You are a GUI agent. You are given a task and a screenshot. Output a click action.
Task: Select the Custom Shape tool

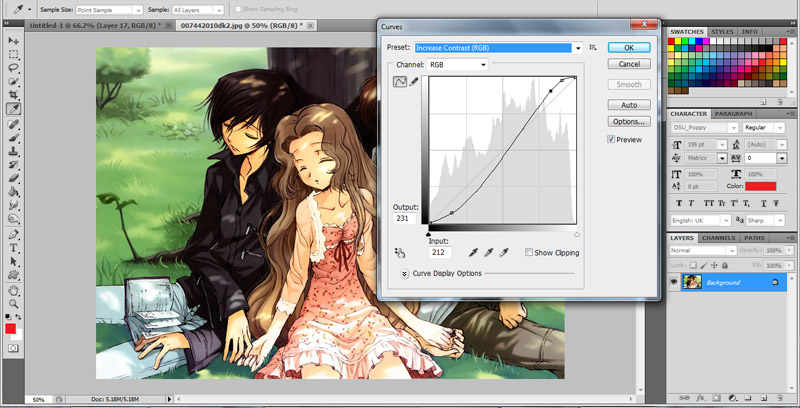coord(13,275)
